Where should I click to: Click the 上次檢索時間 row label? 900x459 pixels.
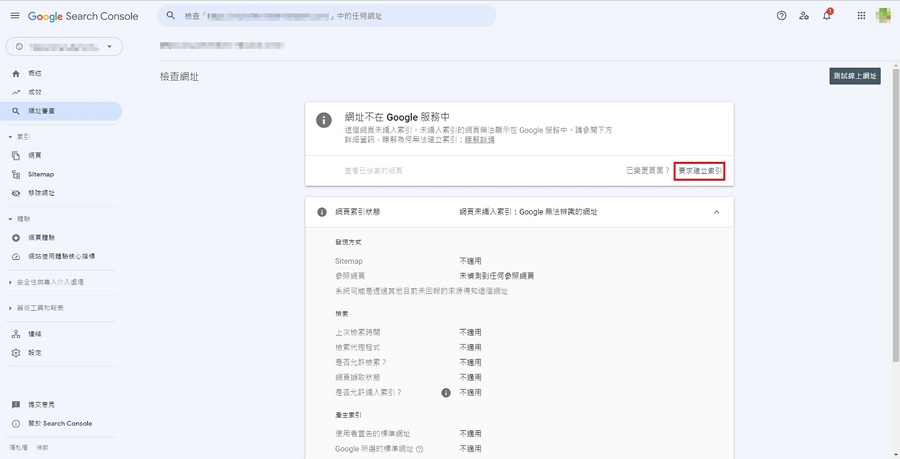point(358,332)
